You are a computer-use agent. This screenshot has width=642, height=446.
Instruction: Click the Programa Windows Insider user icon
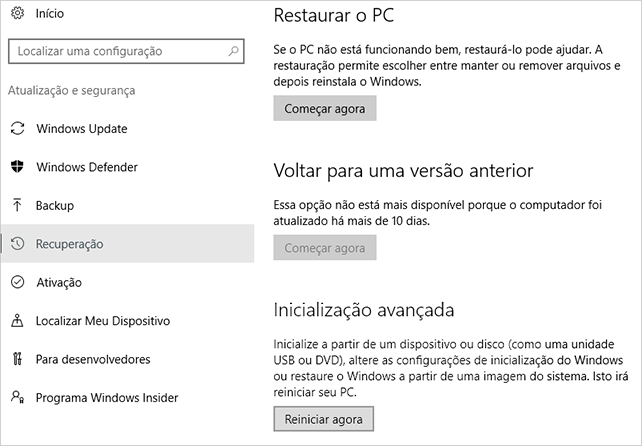click(x=17, y=397)
